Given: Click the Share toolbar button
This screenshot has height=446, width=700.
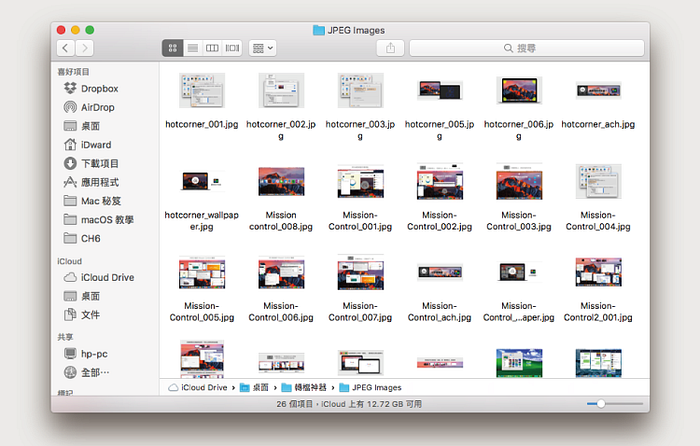Looking at the screenshot, I should coord(390,48).
